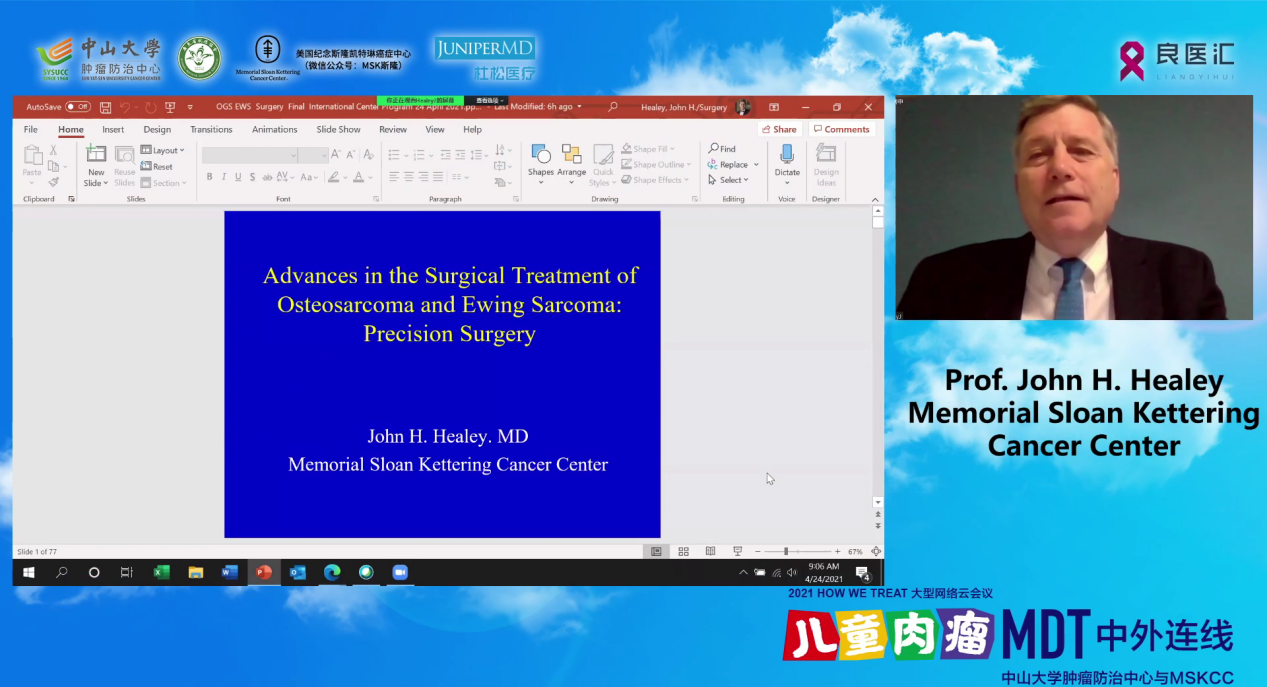This screenshot has height=687, width=1267.
Task: Open Outlook from the taskbar
Action: (297, 572)
